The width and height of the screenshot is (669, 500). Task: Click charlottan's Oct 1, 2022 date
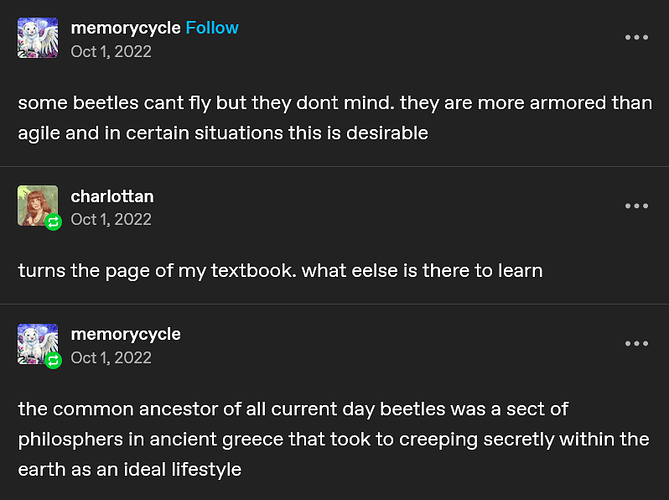point(111,219)
